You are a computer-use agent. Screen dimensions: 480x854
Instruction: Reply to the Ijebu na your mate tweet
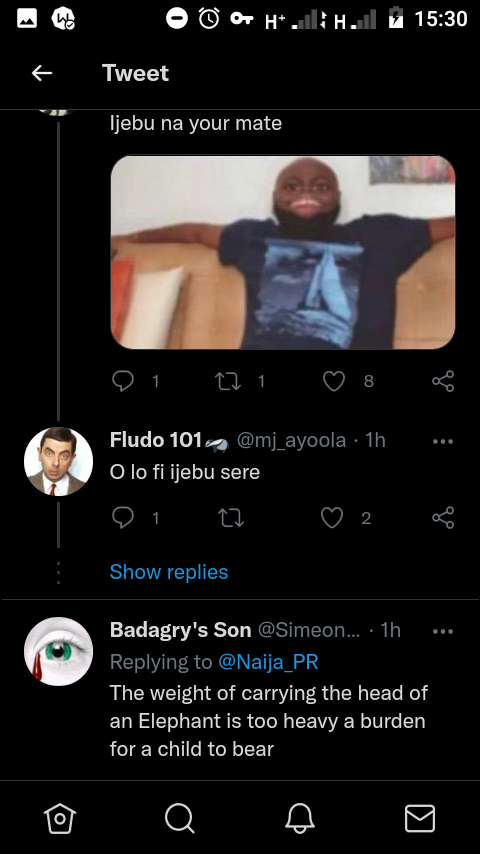(x=123, y=381)
